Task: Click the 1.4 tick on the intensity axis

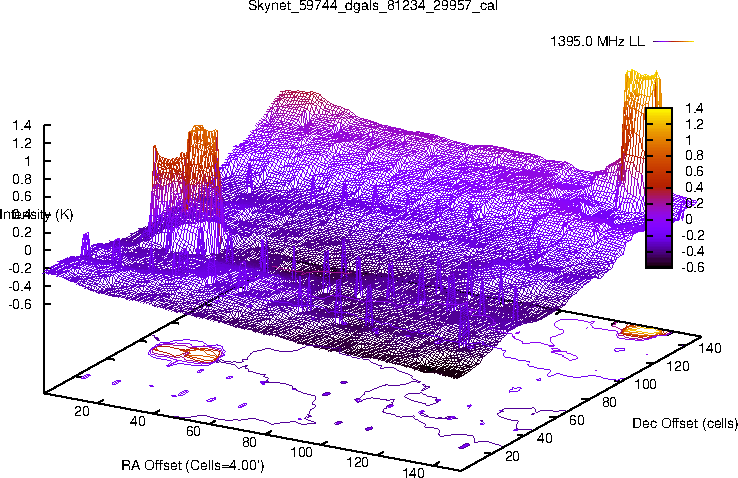Action: tap(22, 125)
